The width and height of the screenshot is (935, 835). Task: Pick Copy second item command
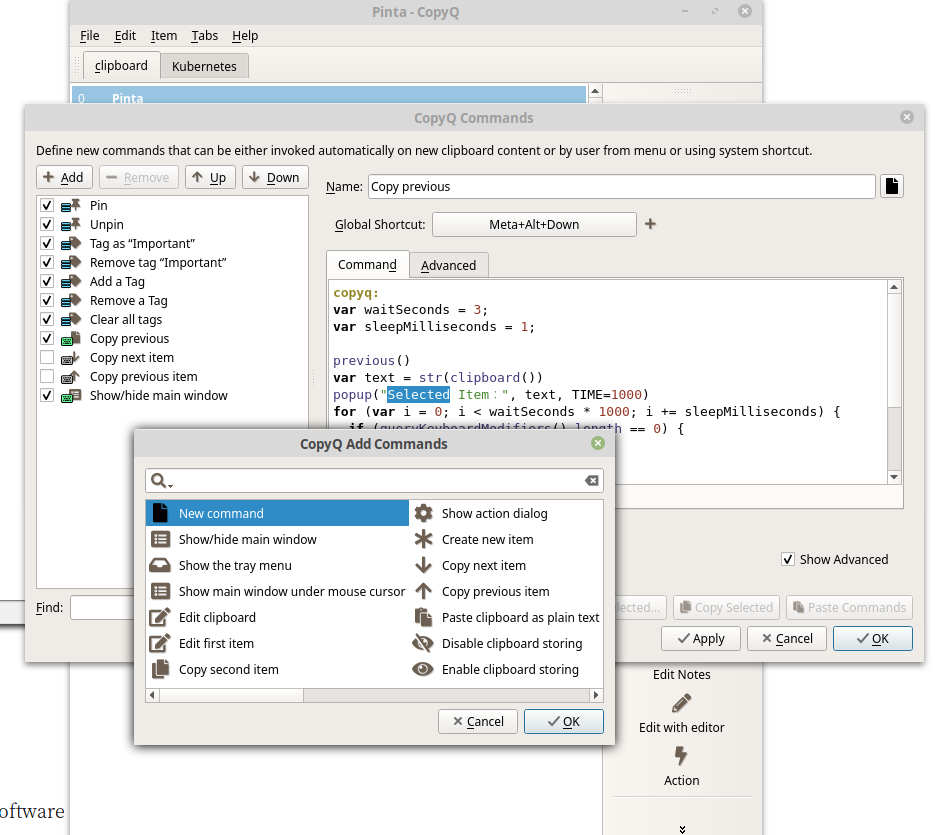tap(277, 669)
